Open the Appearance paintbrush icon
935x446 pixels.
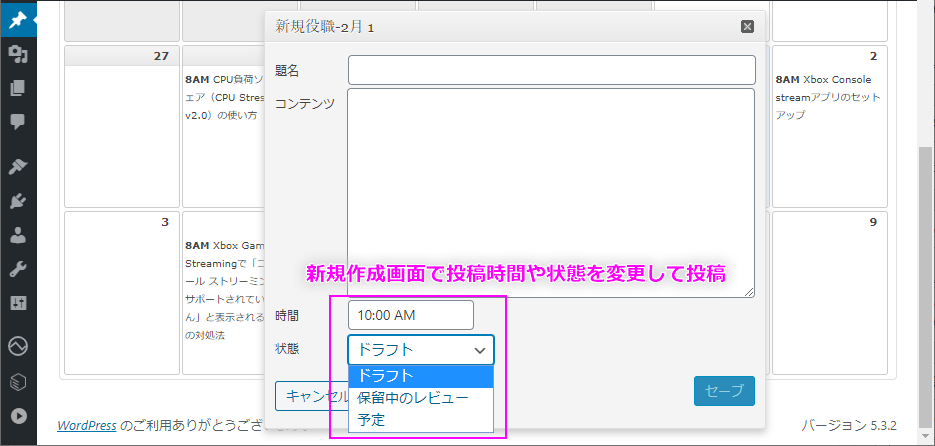tap(18, 166)
